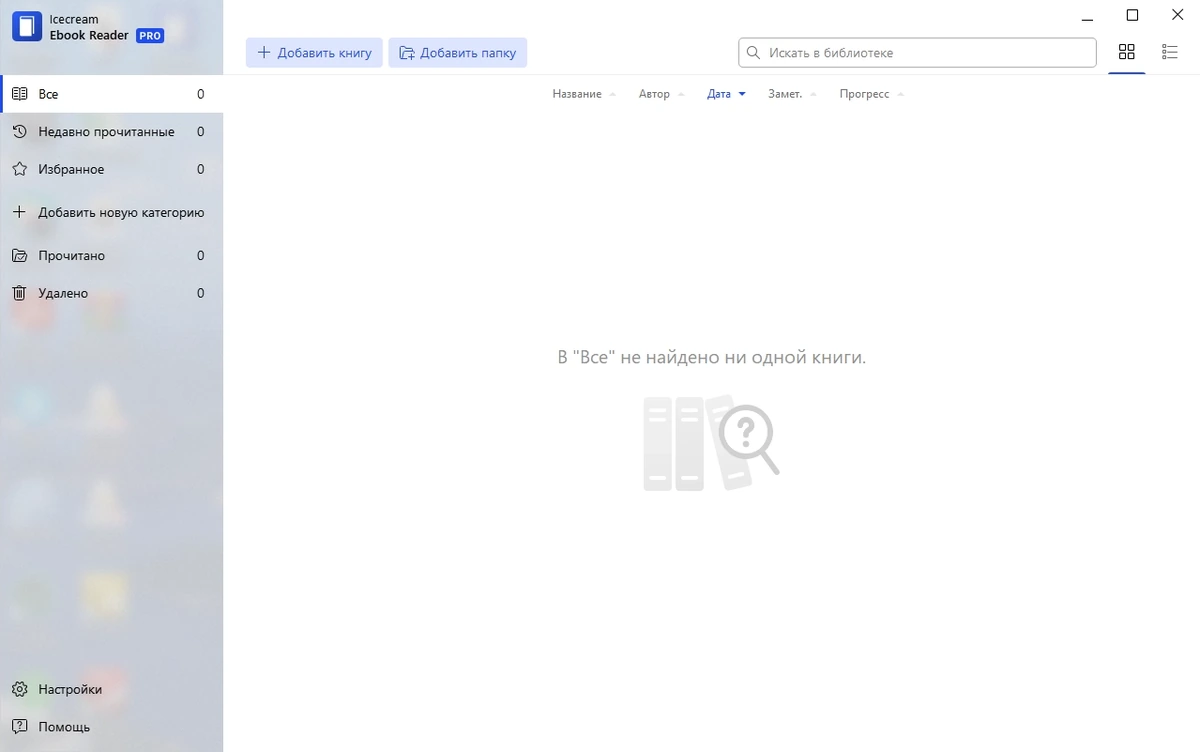Viewport: 1200px width, 752px height.
Task: Click the open-book icon beside Все
Action: 19,94
